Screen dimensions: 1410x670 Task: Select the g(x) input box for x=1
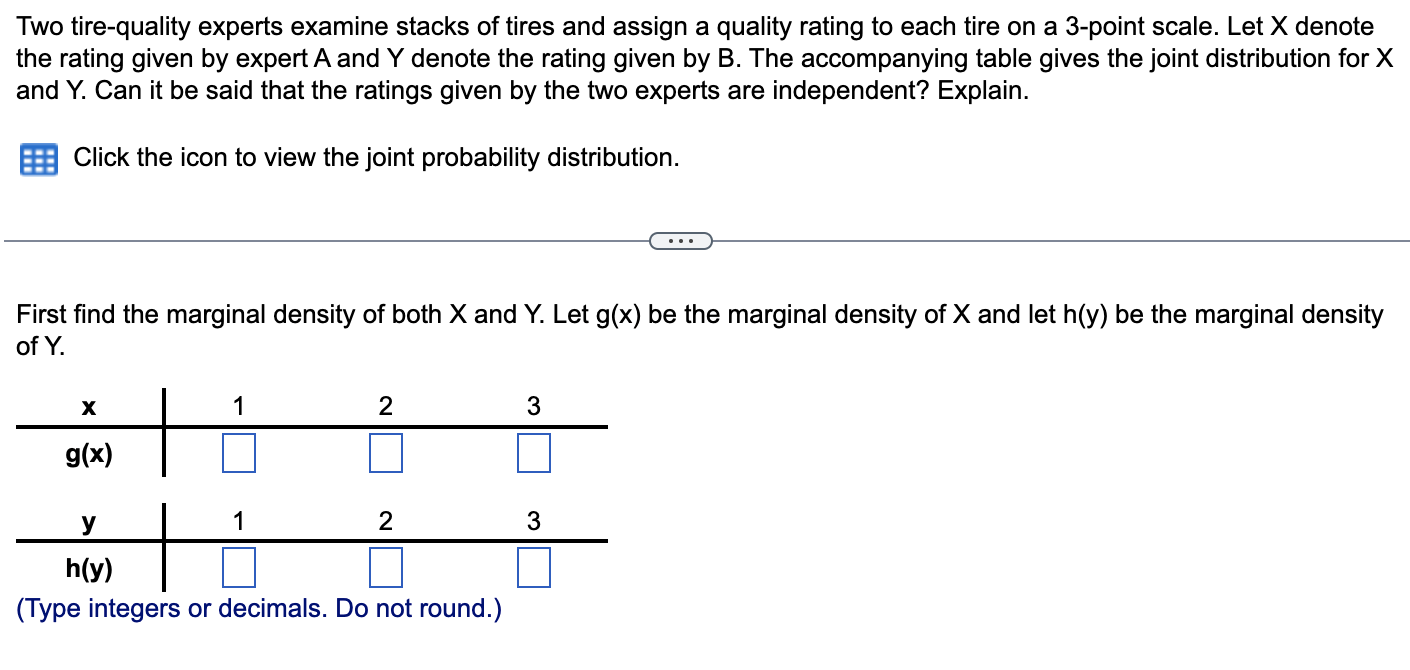click(x=238, y=453)
